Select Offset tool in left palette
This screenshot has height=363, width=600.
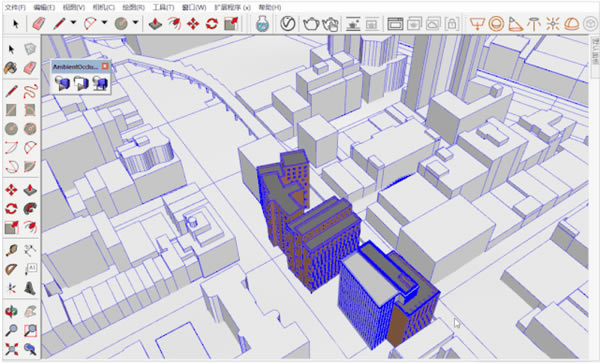30,228
